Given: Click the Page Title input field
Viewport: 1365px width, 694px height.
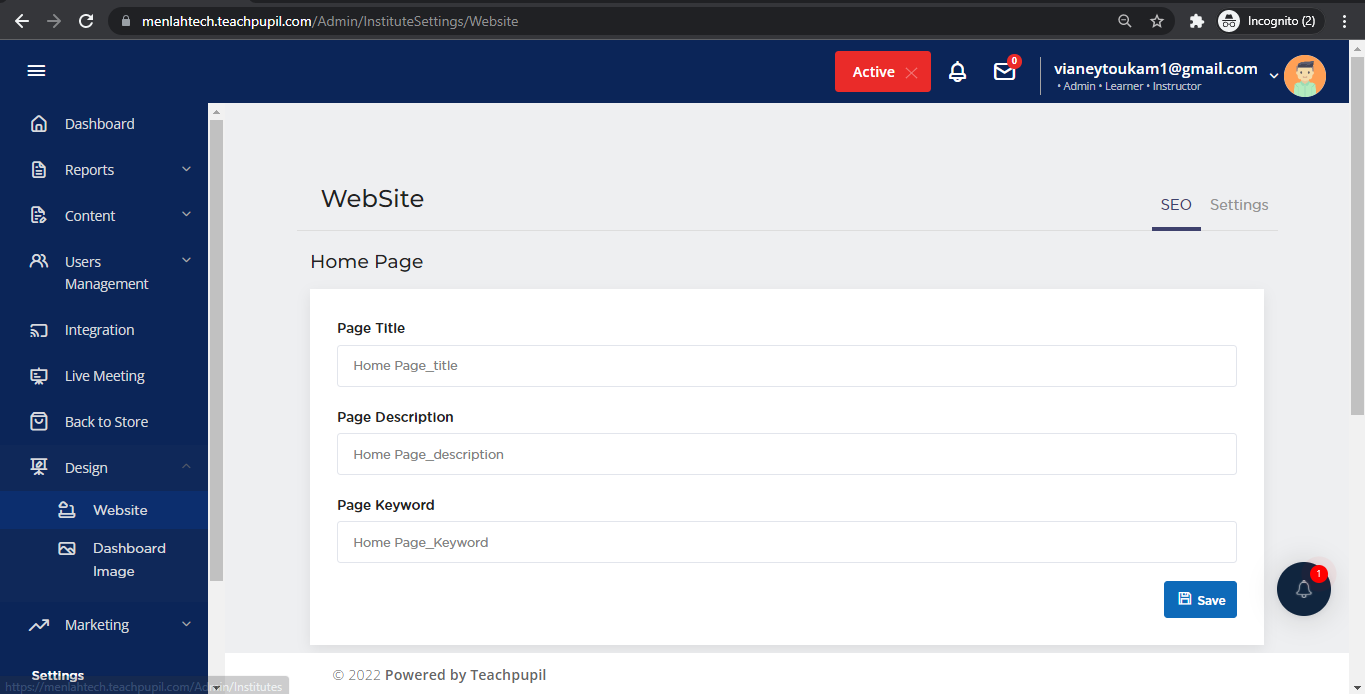Looking at the screenshot, I should 786,366.
